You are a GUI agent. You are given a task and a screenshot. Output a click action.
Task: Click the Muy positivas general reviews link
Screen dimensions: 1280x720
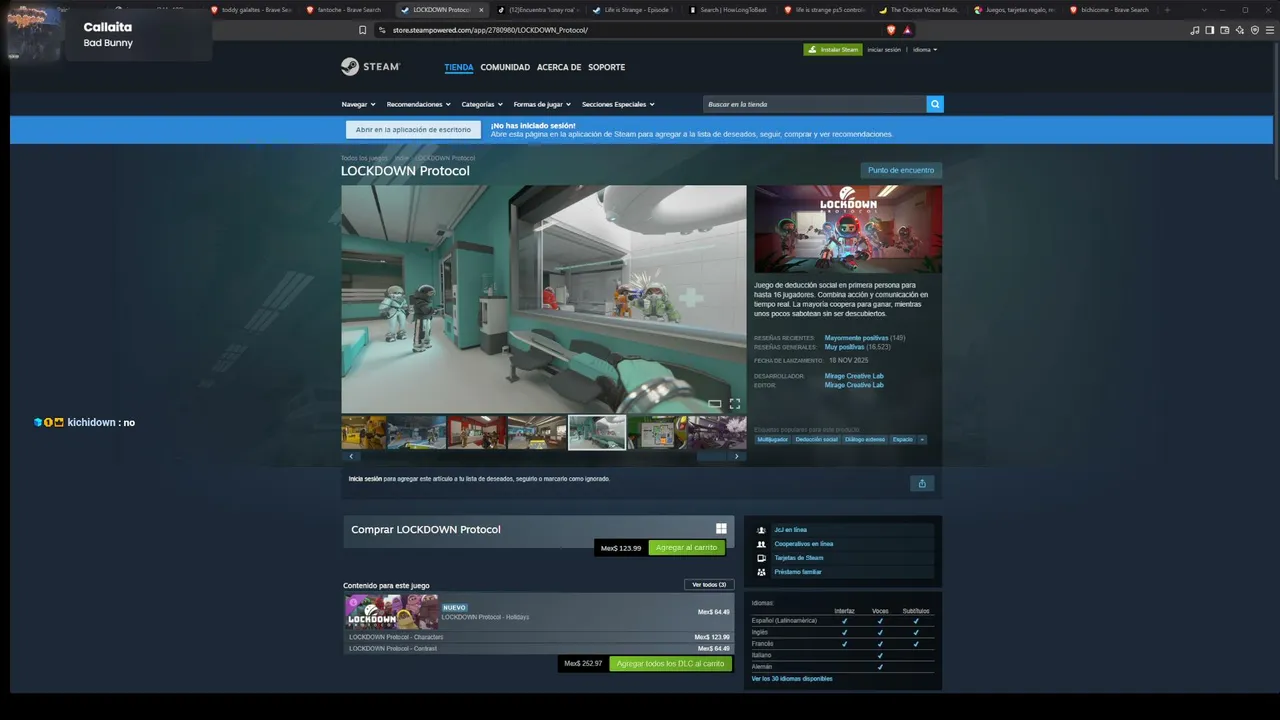point(844,347)
